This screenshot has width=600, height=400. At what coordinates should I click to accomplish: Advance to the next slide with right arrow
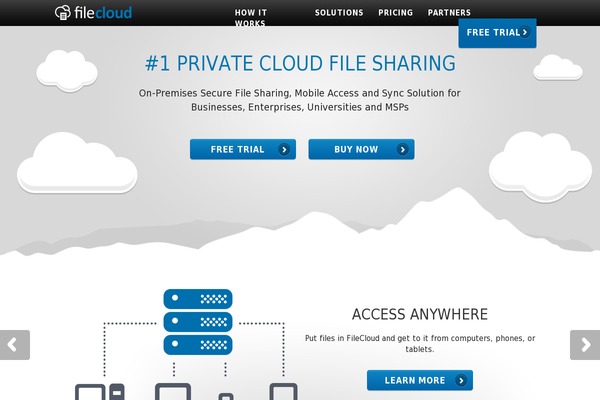pos(585,345)
